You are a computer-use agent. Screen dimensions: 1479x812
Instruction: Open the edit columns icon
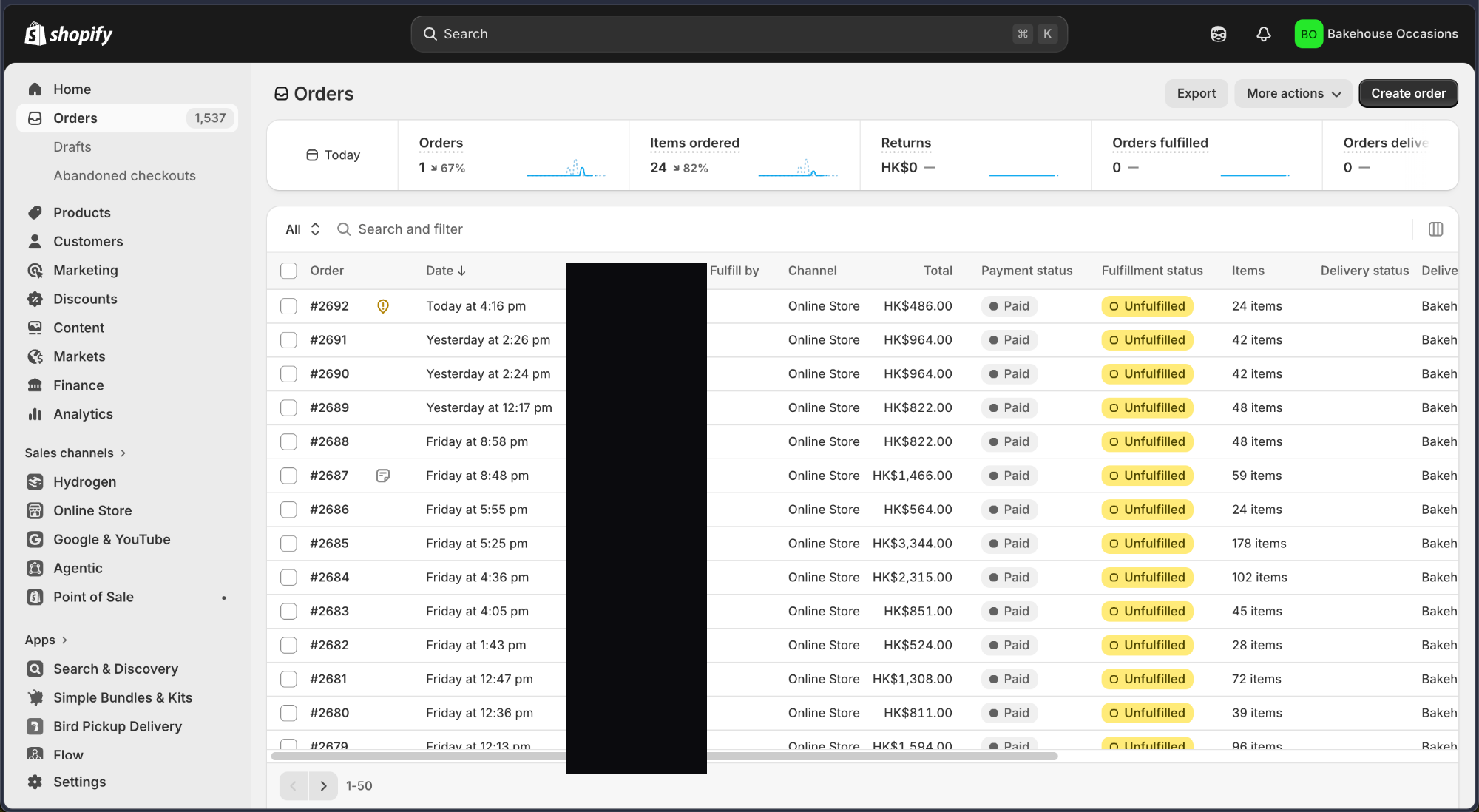pos(1435,229)
